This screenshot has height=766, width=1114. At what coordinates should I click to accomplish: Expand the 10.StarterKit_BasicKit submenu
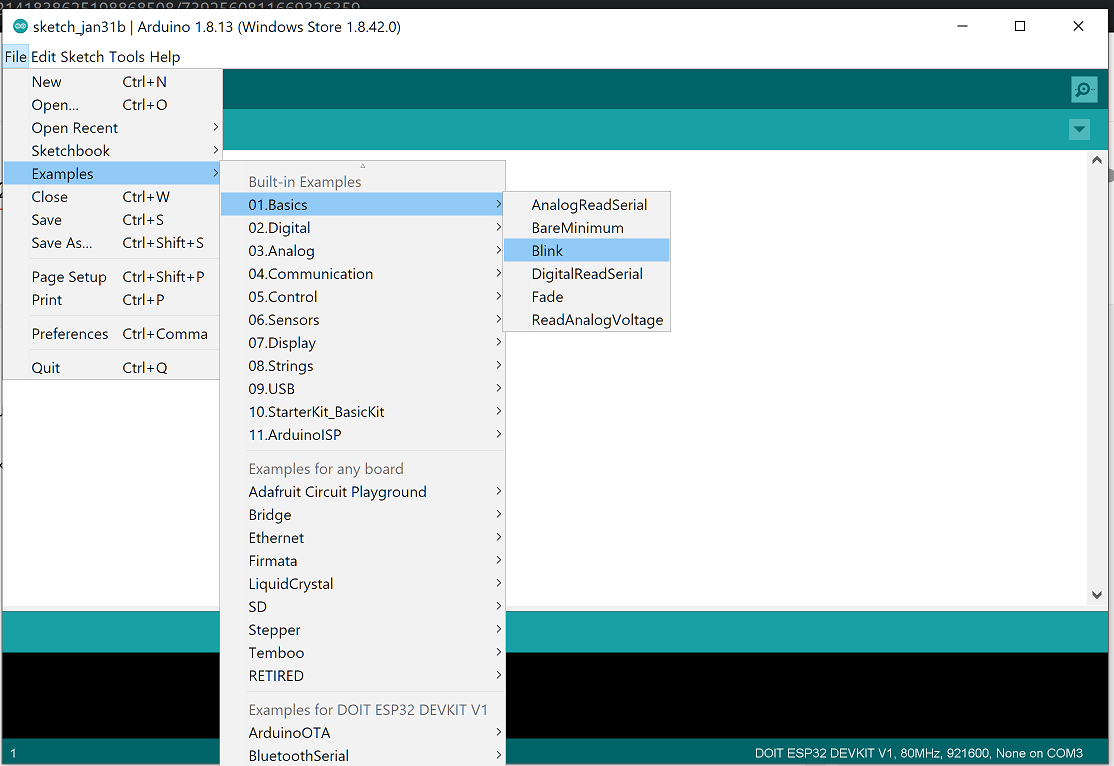362,412
